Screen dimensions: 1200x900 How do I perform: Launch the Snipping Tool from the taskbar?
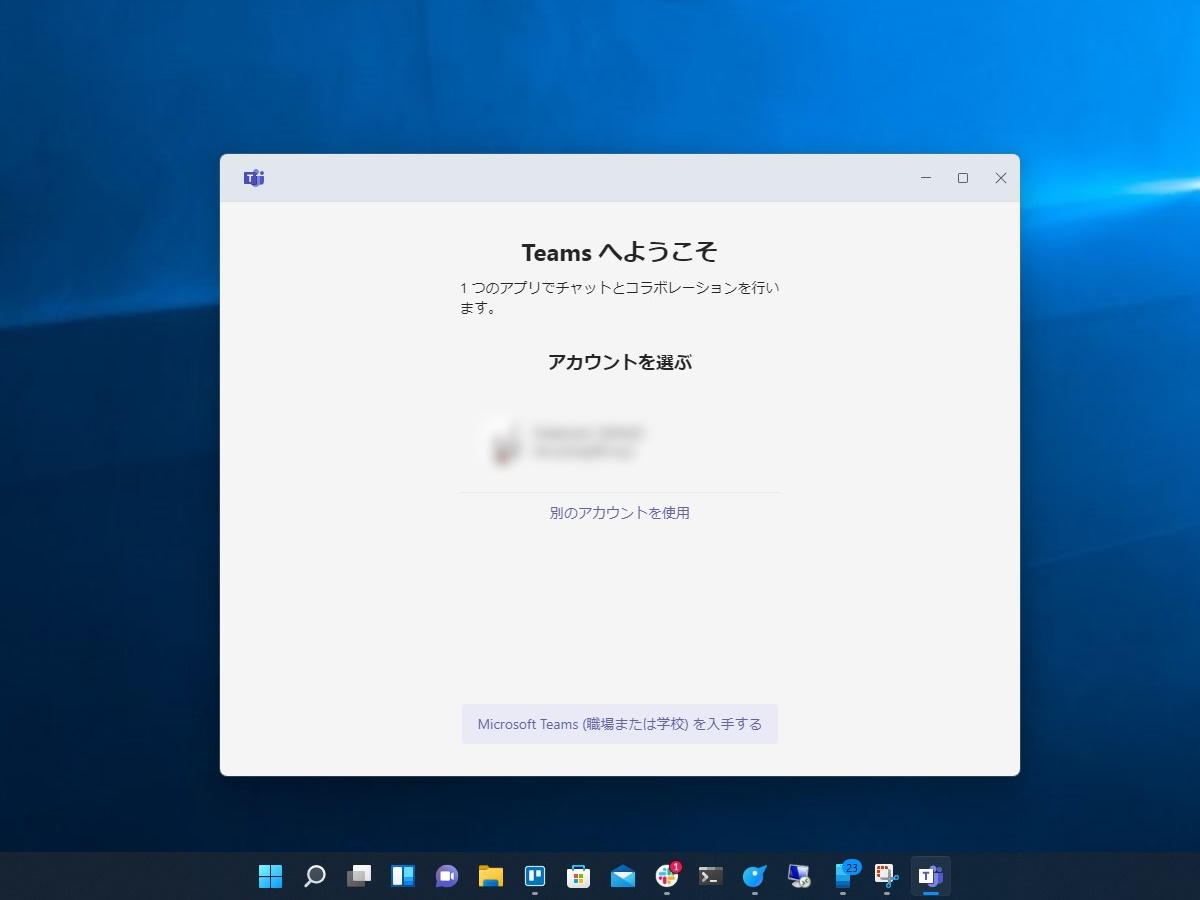[885, 876]
